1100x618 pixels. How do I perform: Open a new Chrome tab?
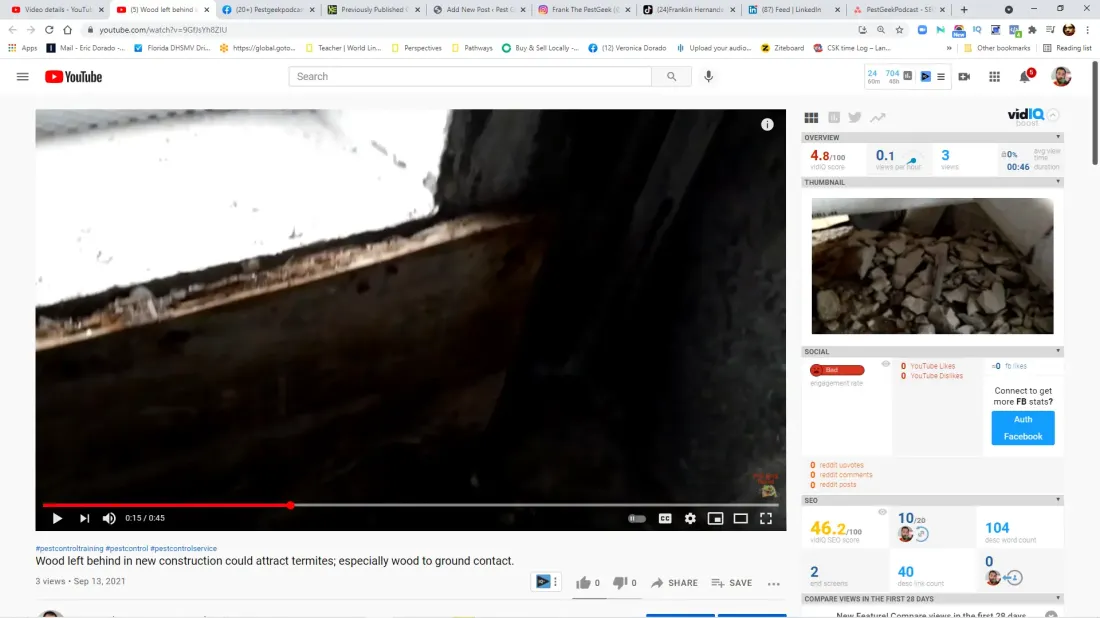964,10
